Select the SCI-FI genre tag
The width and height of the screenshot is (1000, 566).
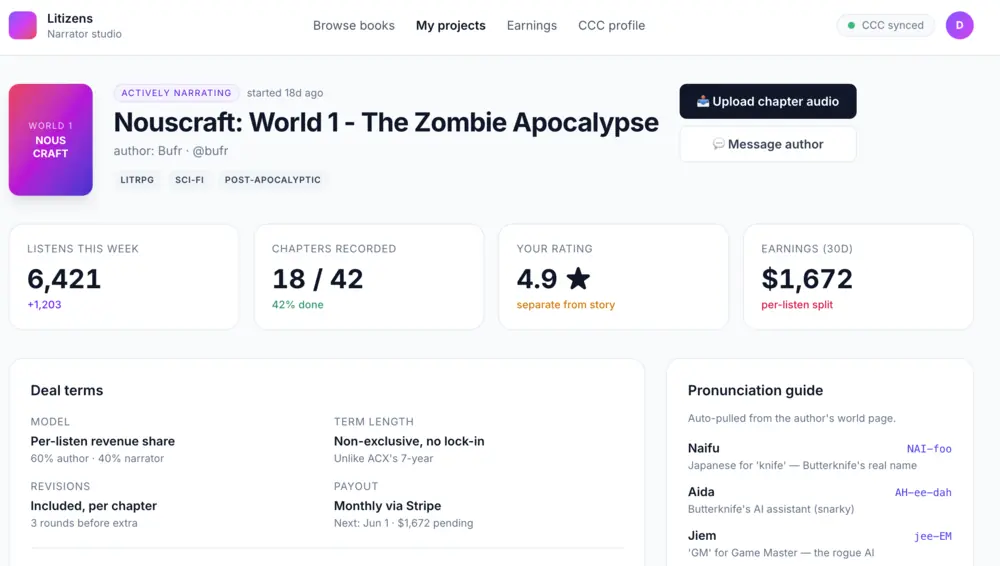point(189,180)
